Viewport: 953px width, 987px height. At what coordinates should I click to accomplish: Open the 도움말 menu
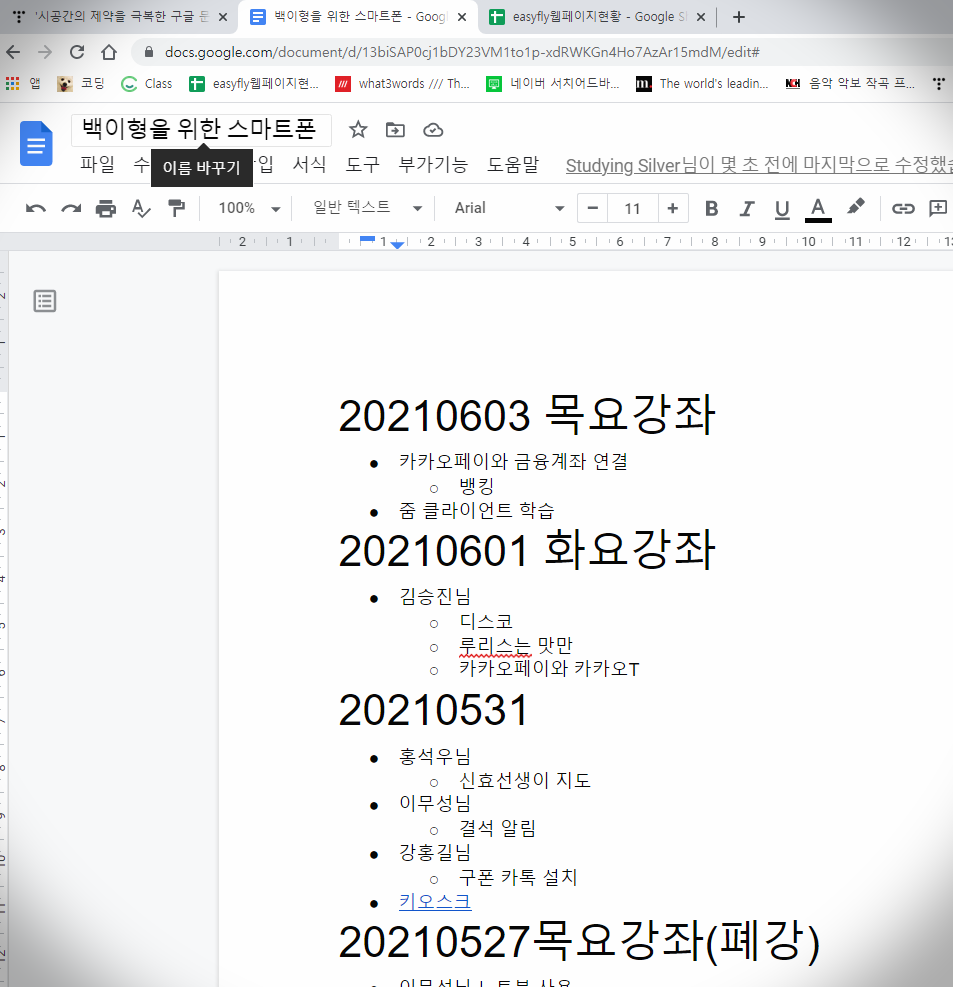coord(513,164)
